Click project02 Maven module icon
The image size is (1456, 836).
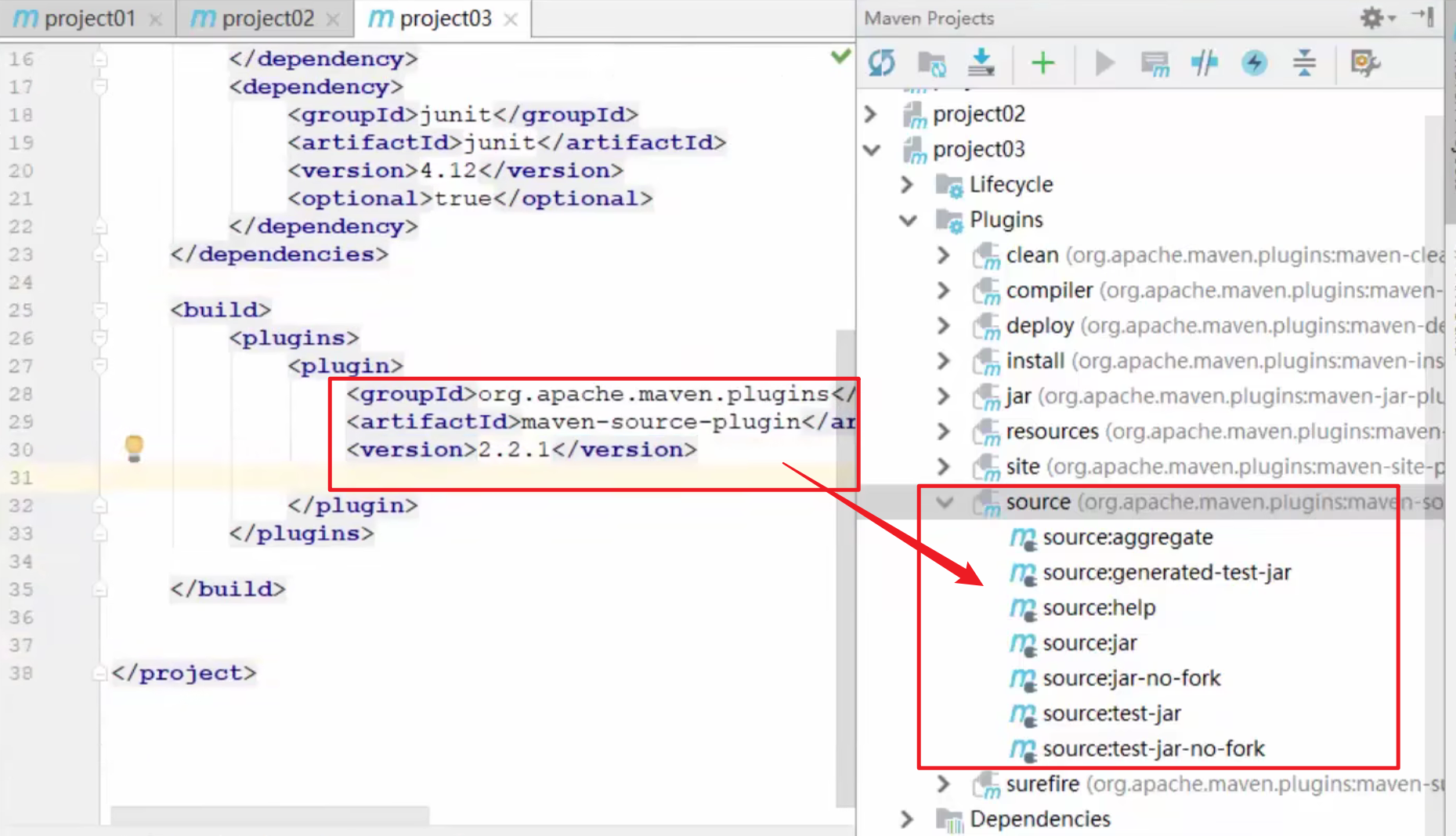[914, 115]
